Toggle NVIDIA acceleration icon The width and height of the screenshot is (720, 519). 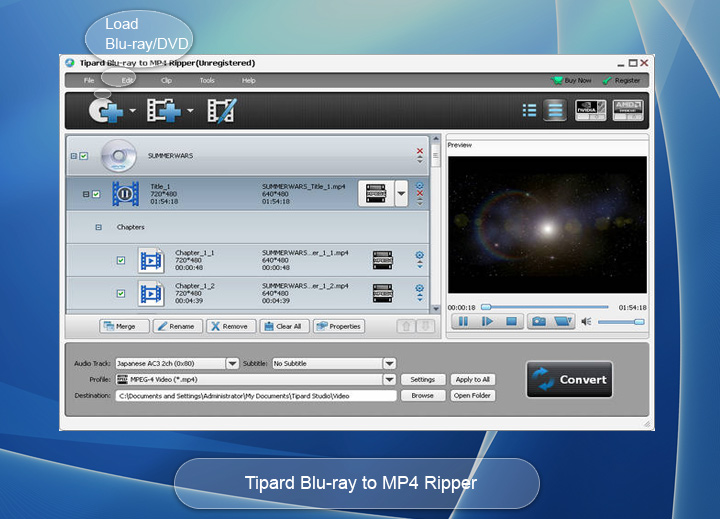[x=591, y=111]
